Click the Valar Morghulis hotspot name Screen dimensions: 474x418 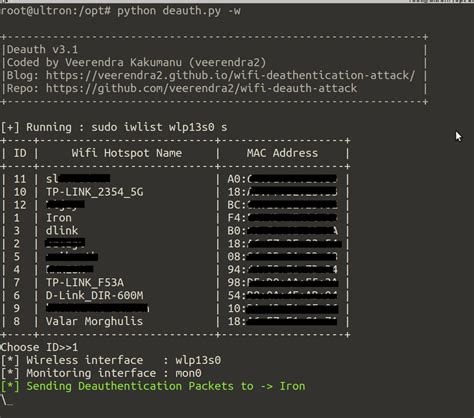94,322
